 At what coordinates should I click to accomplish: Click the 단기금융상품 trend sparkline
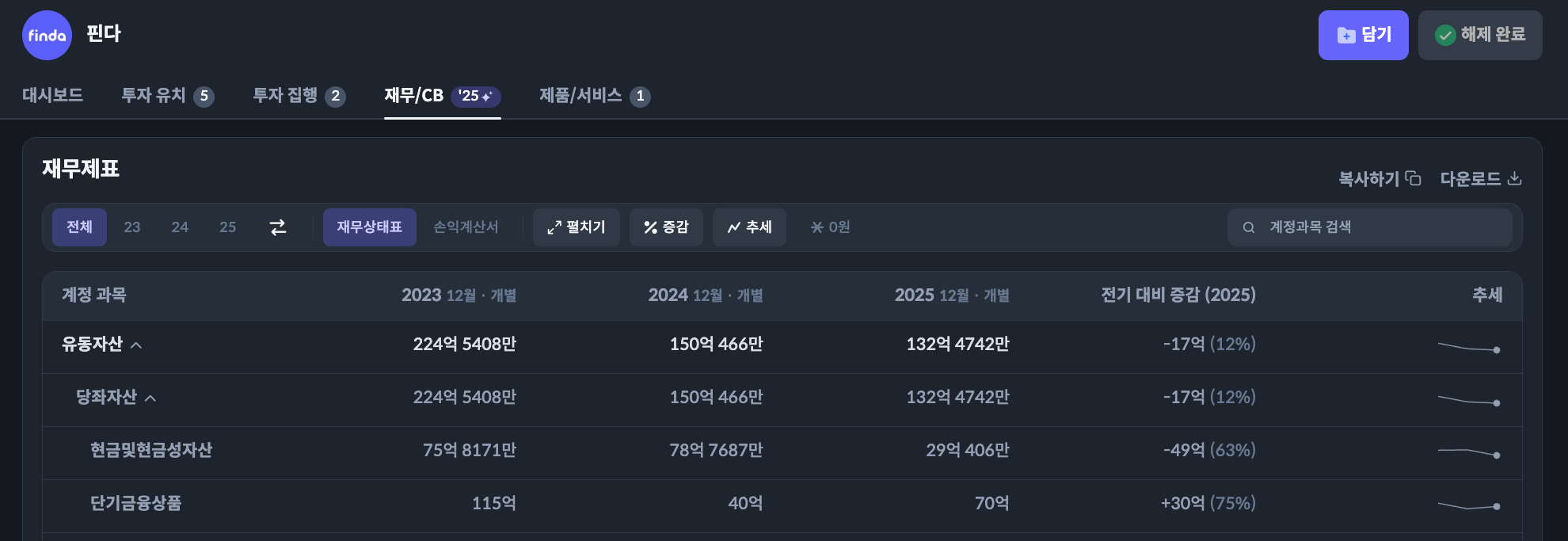tap(1469, 505)
